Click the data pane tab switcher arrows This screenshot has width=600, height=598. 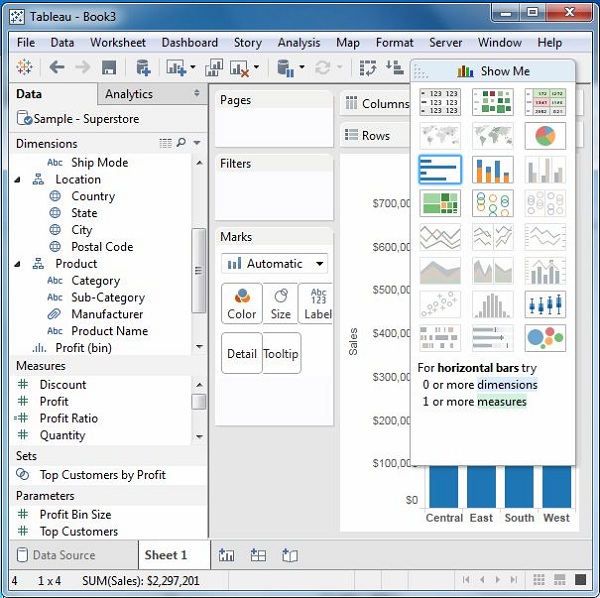(x=197, y=93)
